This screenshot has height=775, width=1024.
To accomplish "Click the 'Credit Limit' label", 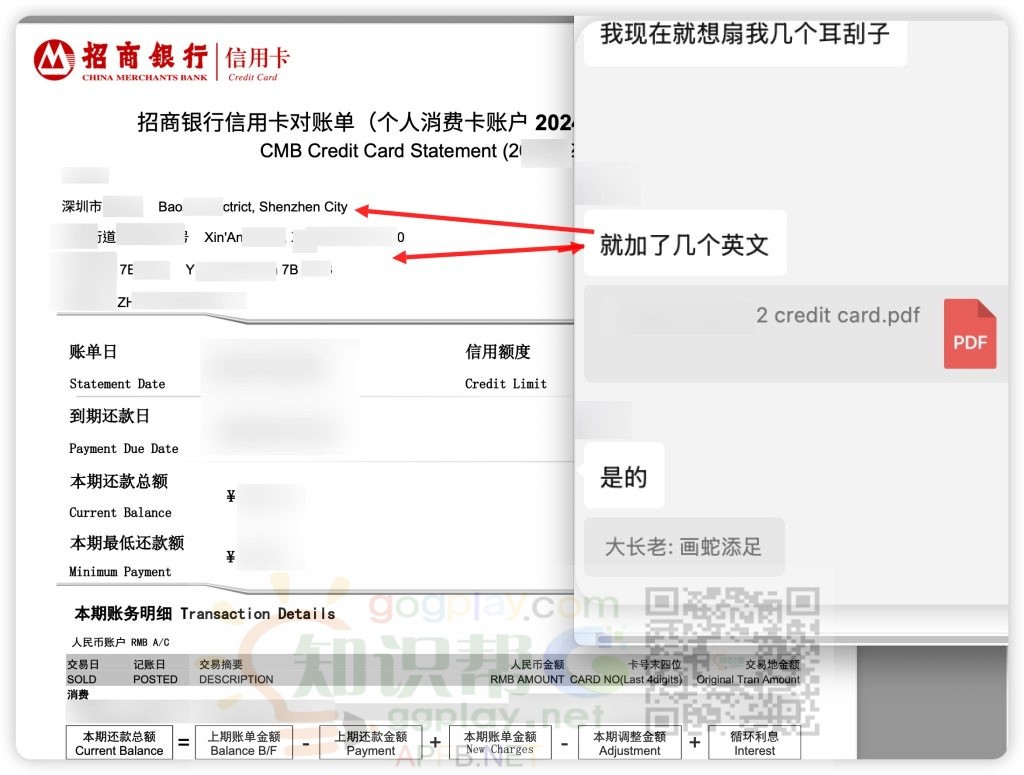I will (x=506, y=384).
